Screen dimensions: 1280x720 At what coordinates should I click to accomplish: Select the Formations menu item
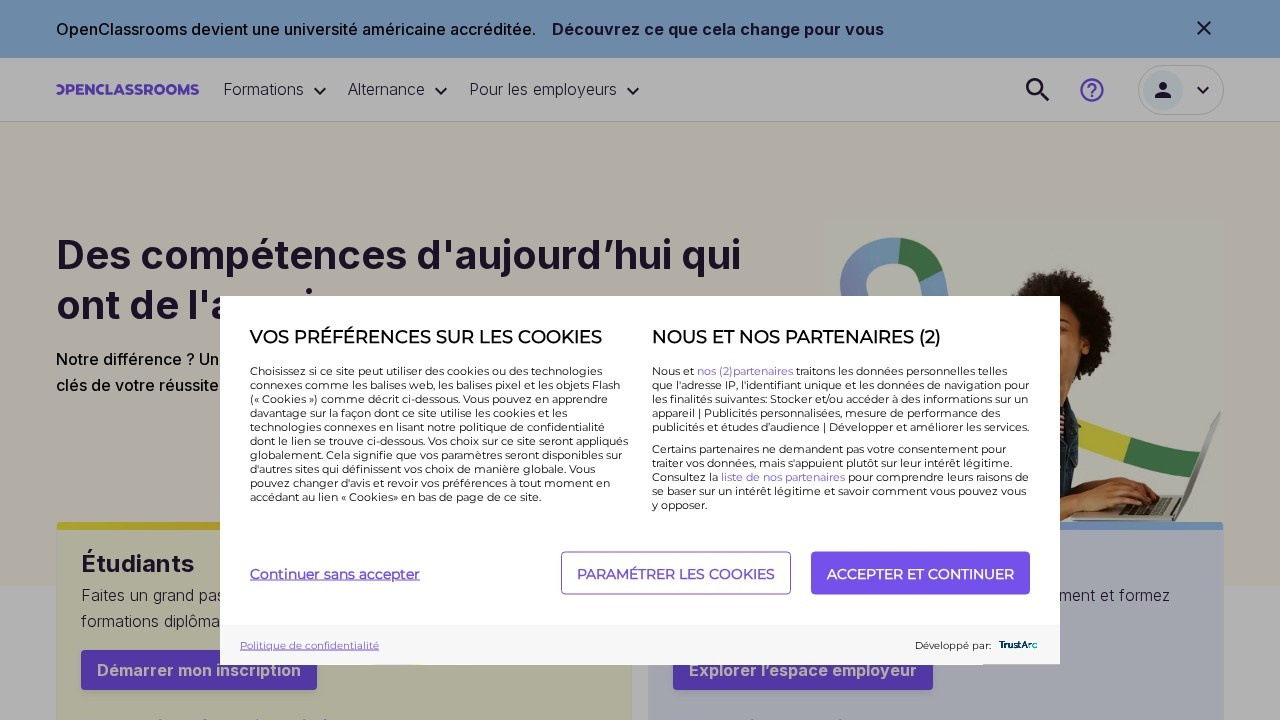pyautogui.click(x=264, y=90)
